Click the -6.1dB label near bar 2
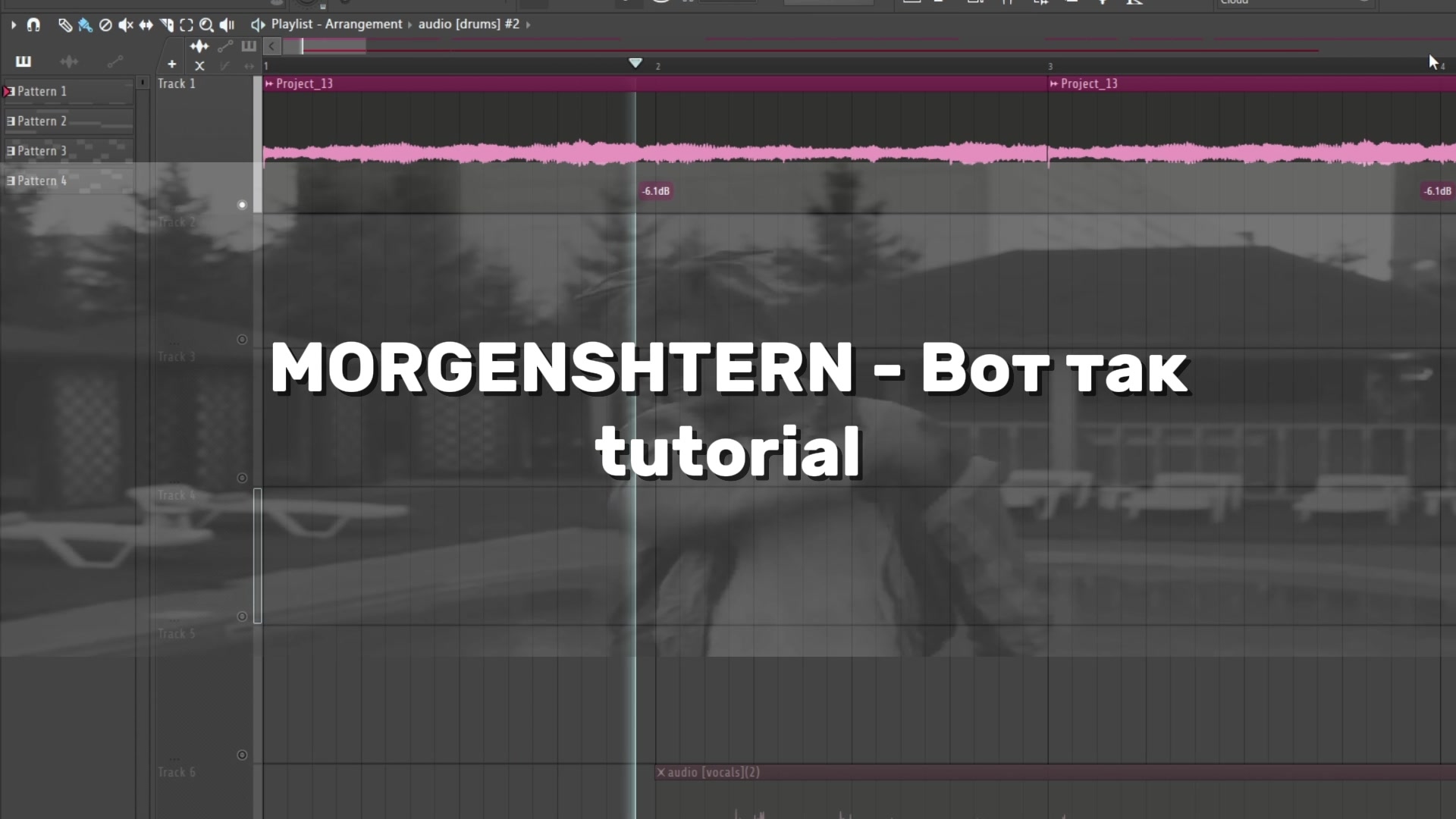The width and height of the screenshot is (1456, 819). [x=656, y=191]
